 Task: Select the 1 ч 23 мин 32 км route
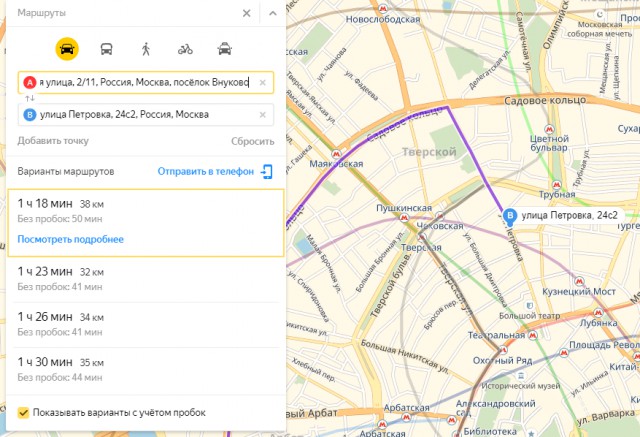(x=146, y=279)
